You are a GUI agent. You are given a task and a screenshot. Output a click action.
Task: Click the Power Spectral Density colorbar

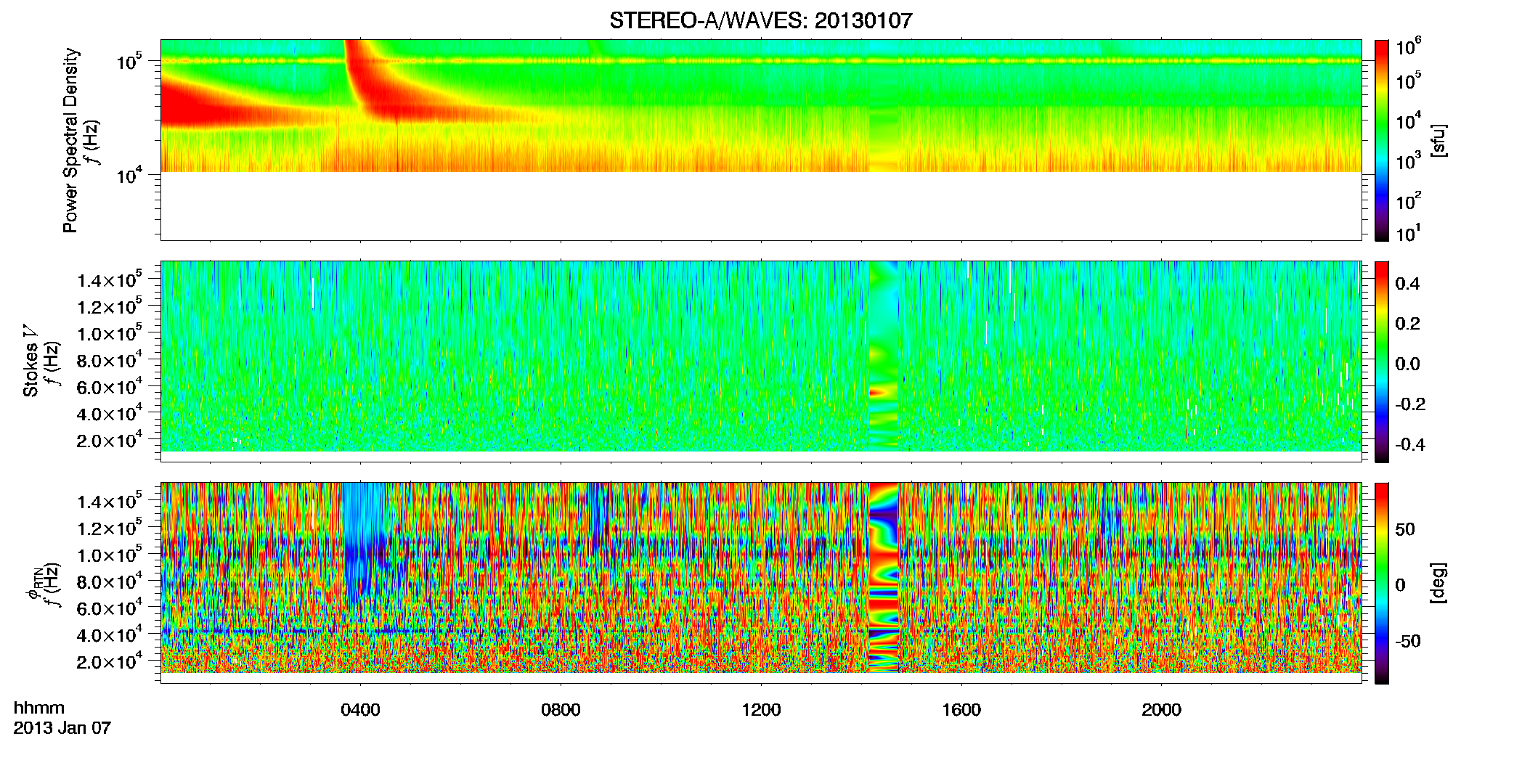coord(1381,140)
